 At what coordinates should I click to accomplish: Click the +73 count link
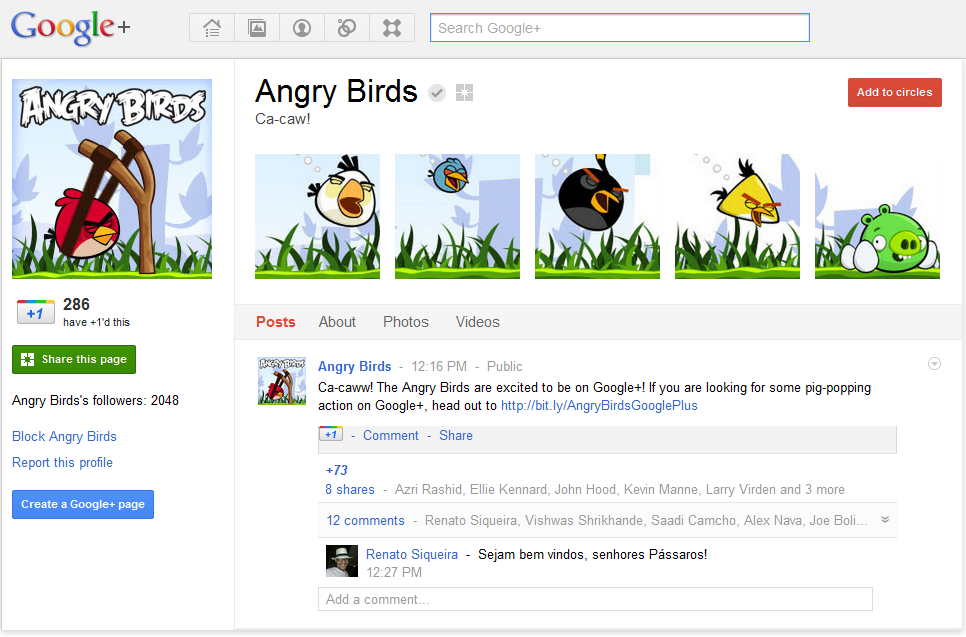pos(336,470)
